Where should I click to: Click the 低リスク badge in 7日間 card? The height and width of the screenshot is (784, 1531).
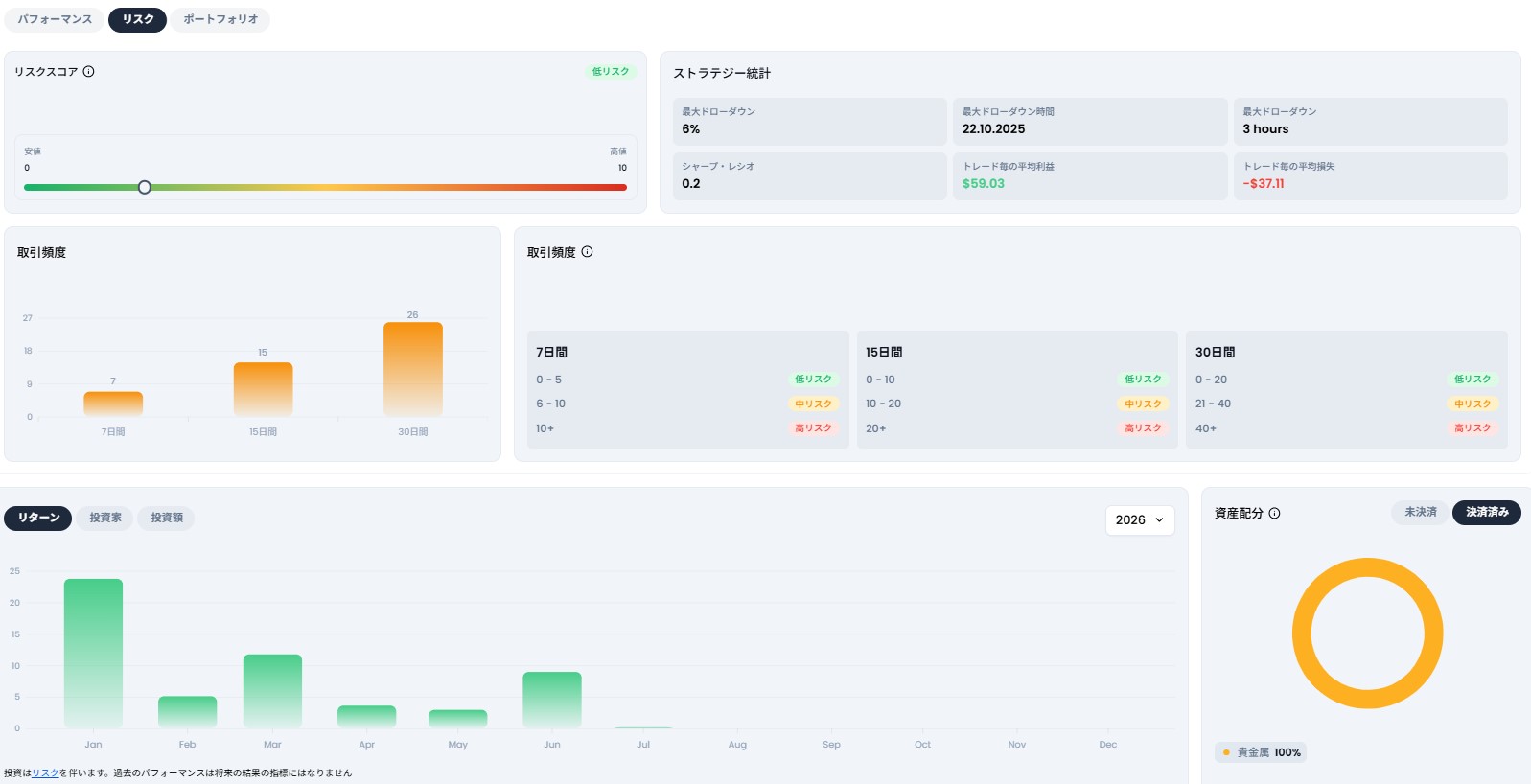813,380
